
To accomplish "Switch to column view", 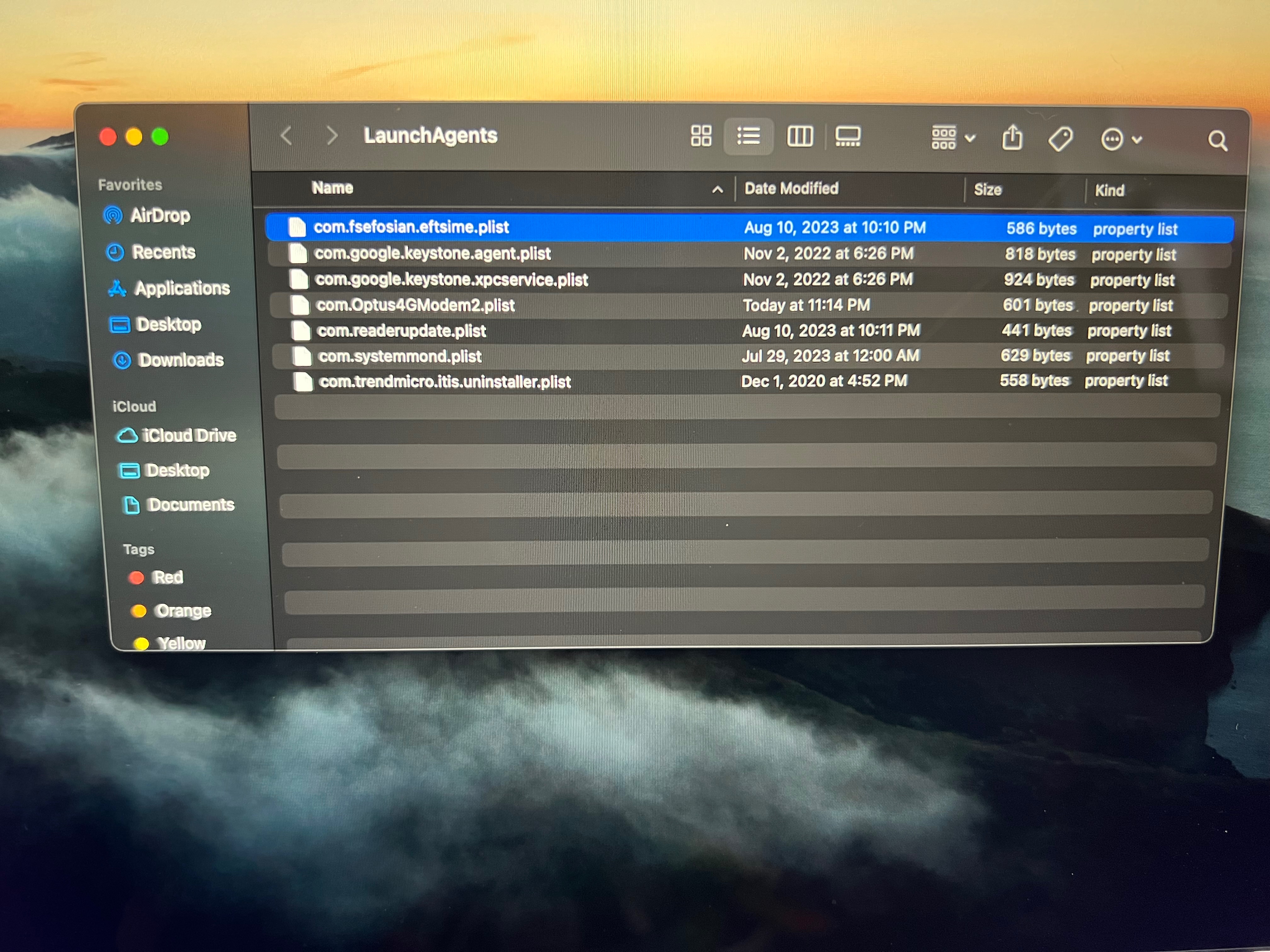I will point(799,137).
